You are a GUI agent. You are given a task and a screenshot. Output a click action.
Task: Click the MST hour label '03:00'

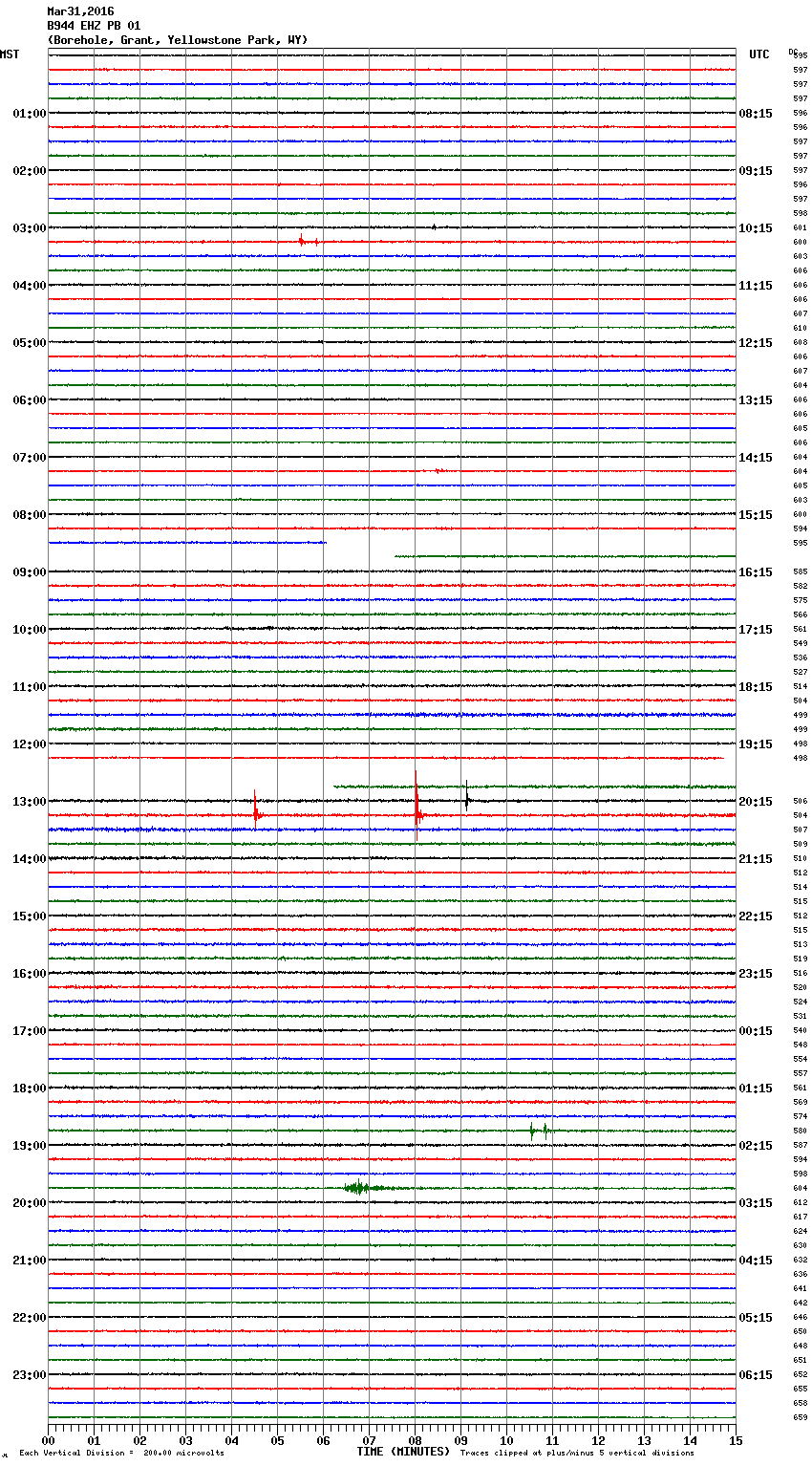click(x=30, y=228)
